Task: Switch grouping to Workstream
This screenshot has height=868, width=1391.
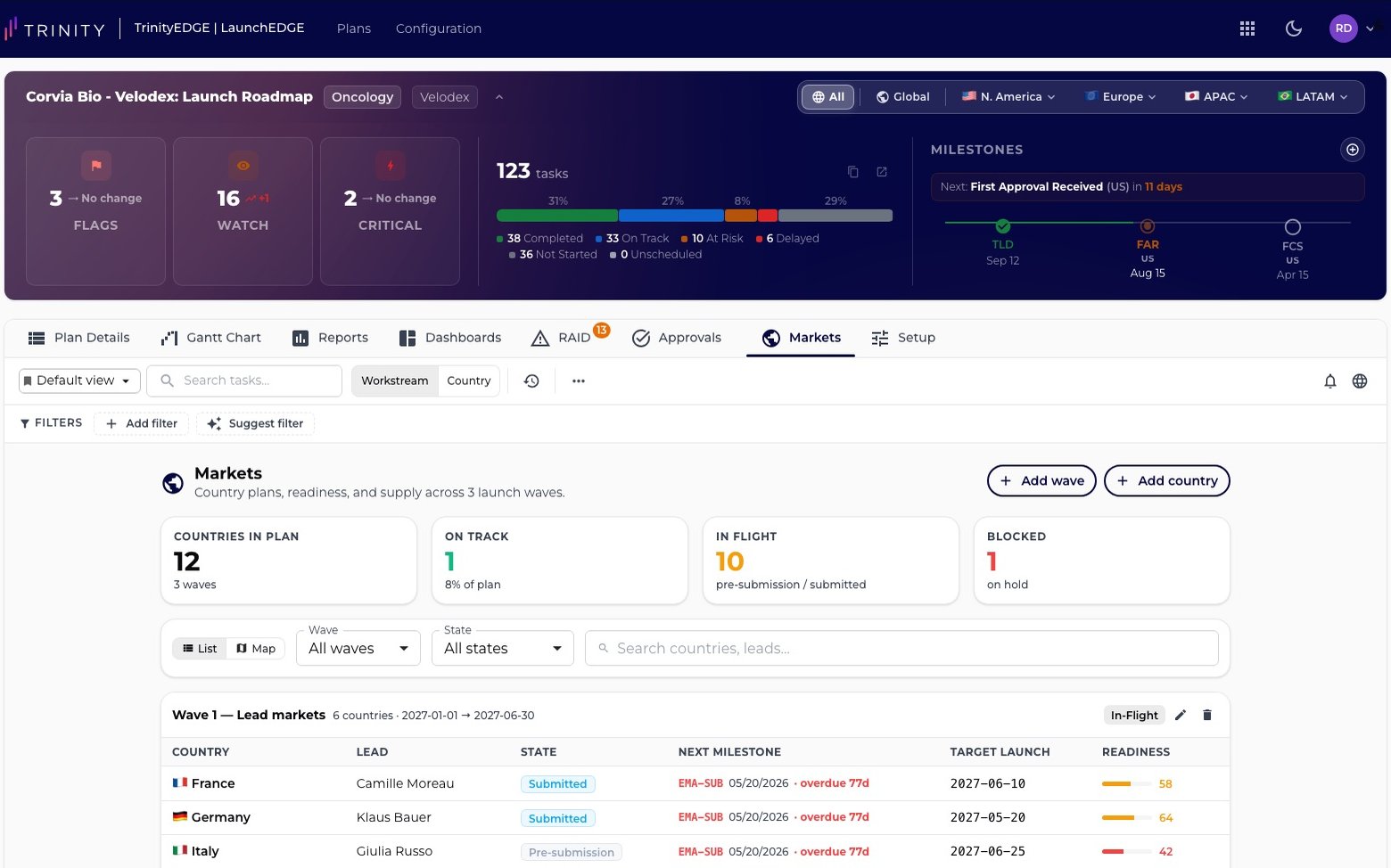Action: click(x=395, y=381)
